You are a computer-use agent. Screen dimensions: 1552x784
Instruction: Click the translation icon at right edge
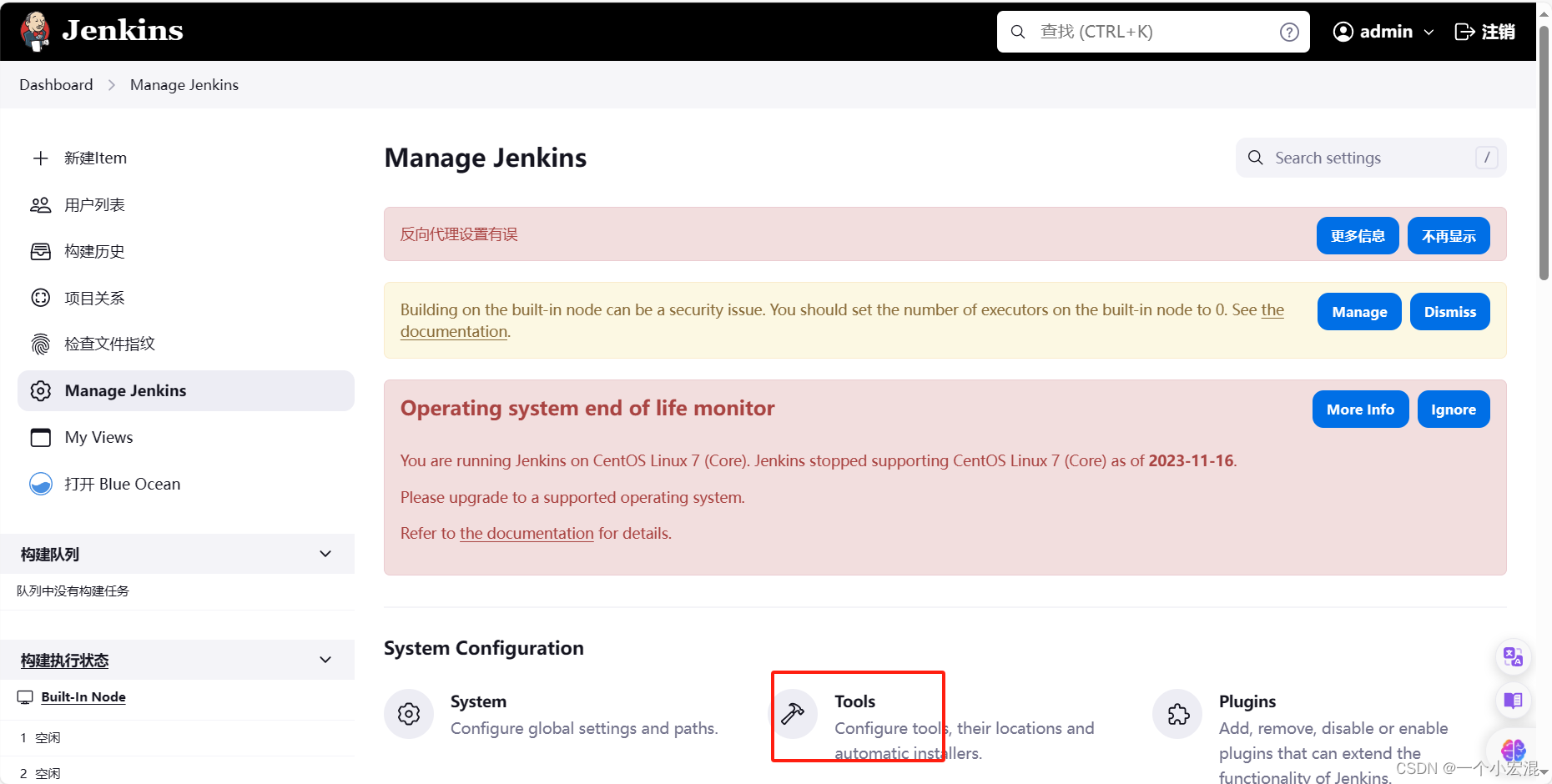click(1513, 656)
